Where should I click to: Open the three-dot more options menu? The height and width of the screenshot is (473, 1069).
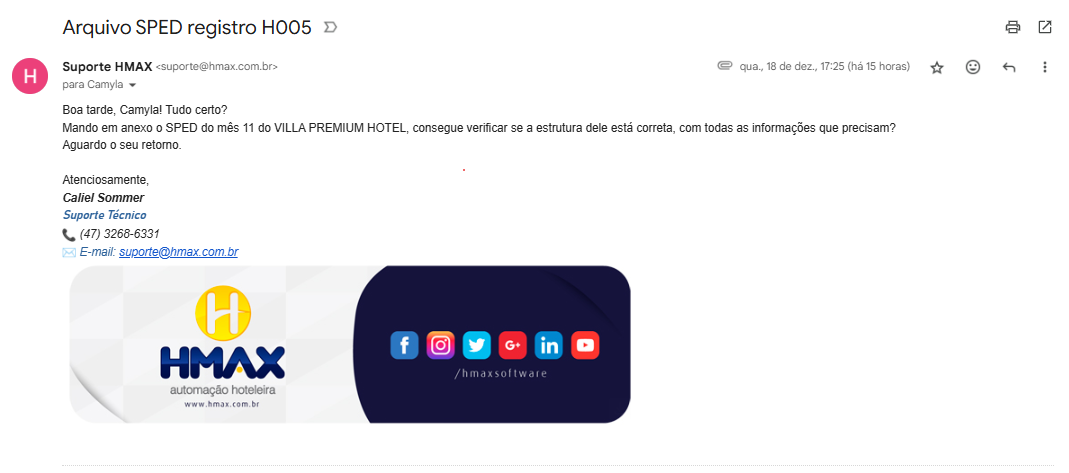(x=1044, y=67)
